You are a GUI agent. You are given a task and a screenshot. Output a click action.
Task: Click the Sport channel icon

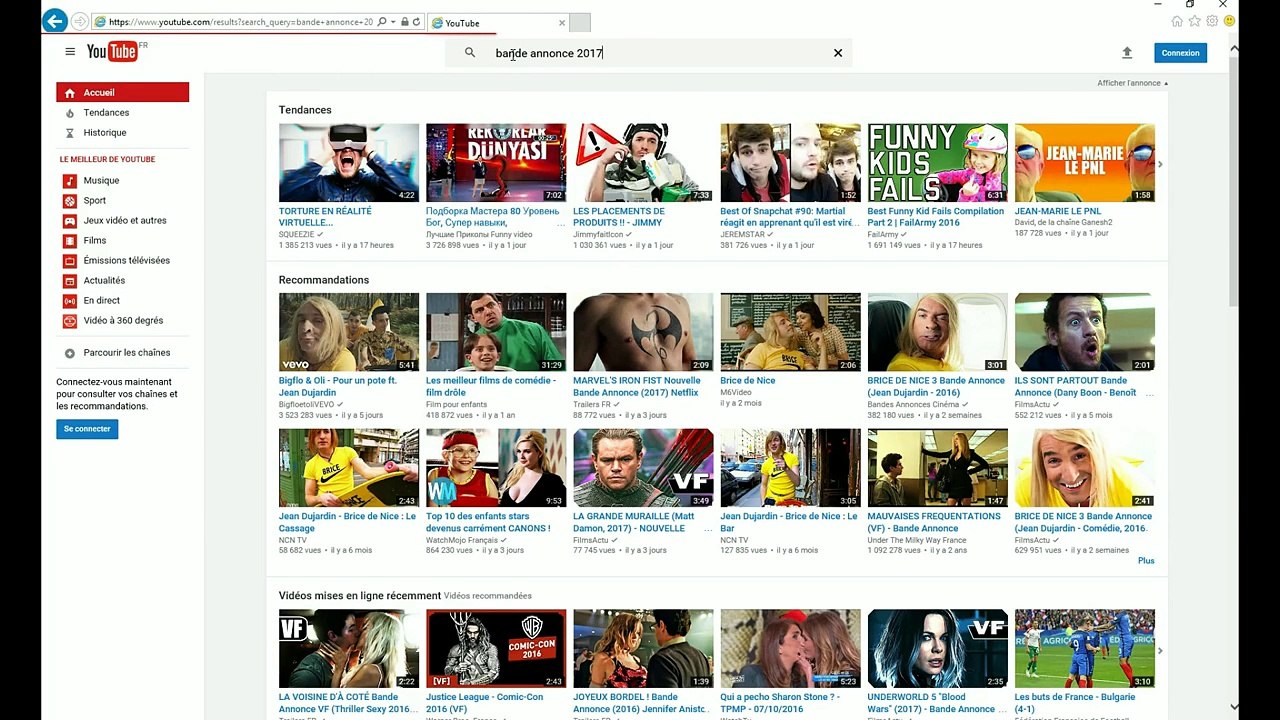pos(70,201)
